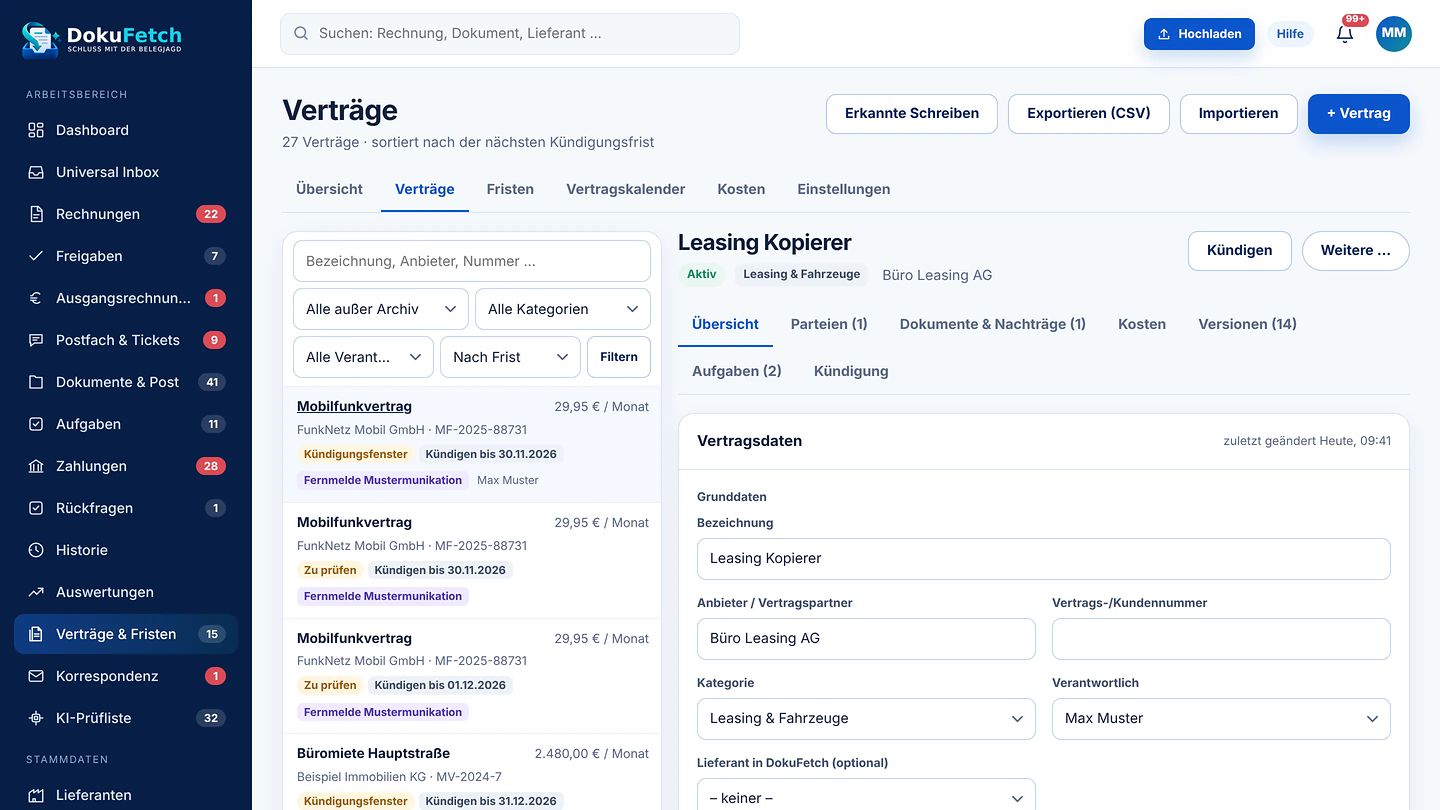Open notifications bell icon

pyautogui.click(x=1345, y=34)
